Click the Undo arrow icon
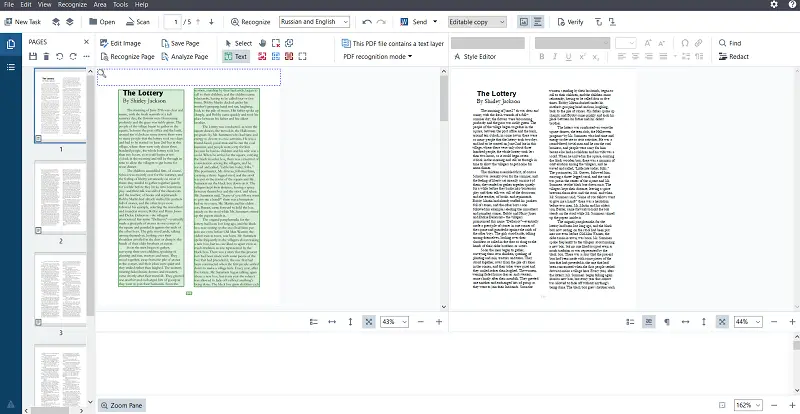 coord(367,22)
